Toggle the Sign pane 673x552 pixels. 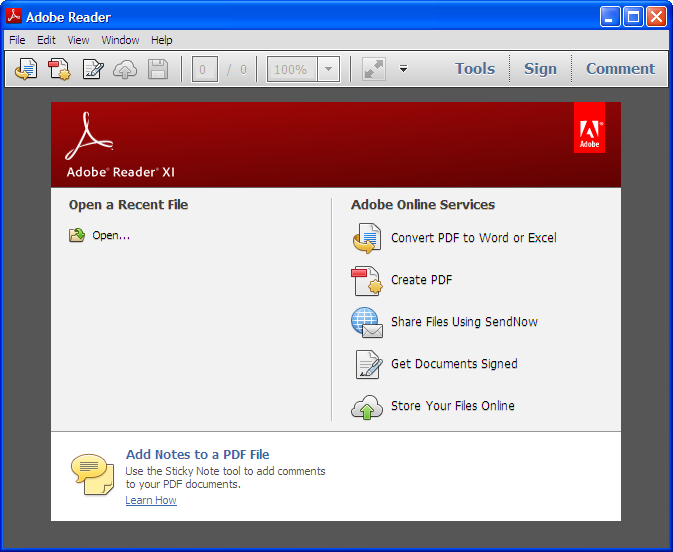(540, 69)
